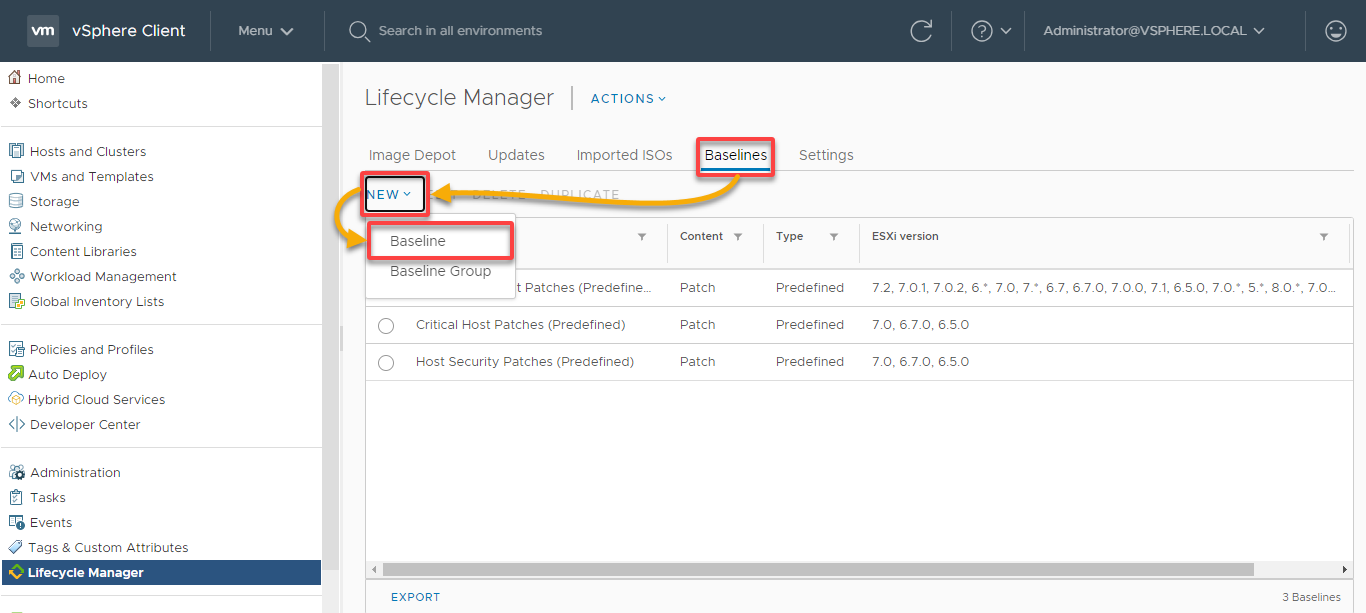Open the ACTIONS dropdown
This screenshot has height=613, width=1366.
[628, 98]
